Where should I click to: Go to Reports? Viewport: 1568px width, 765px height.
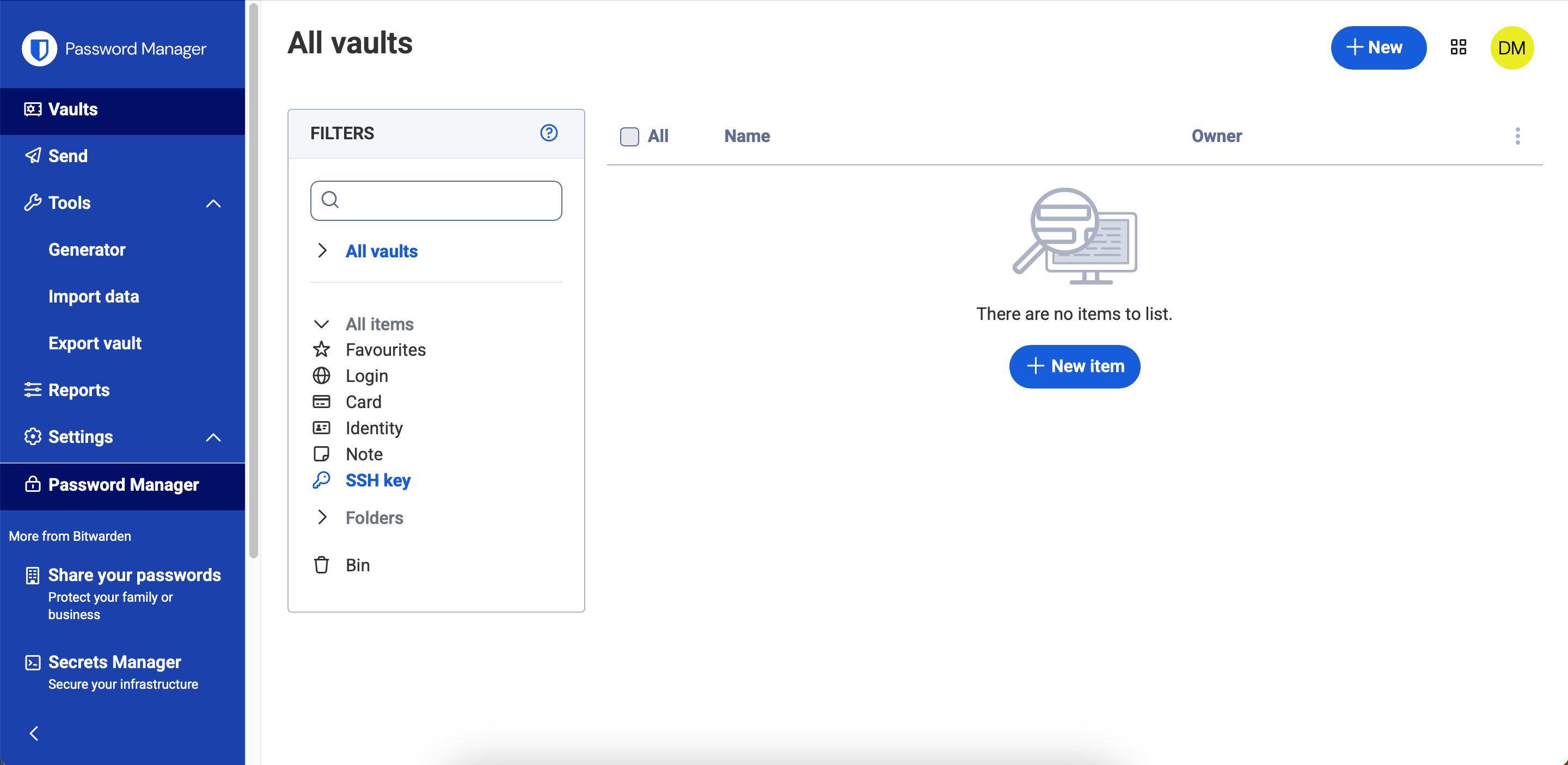click(x=79, y=390)
